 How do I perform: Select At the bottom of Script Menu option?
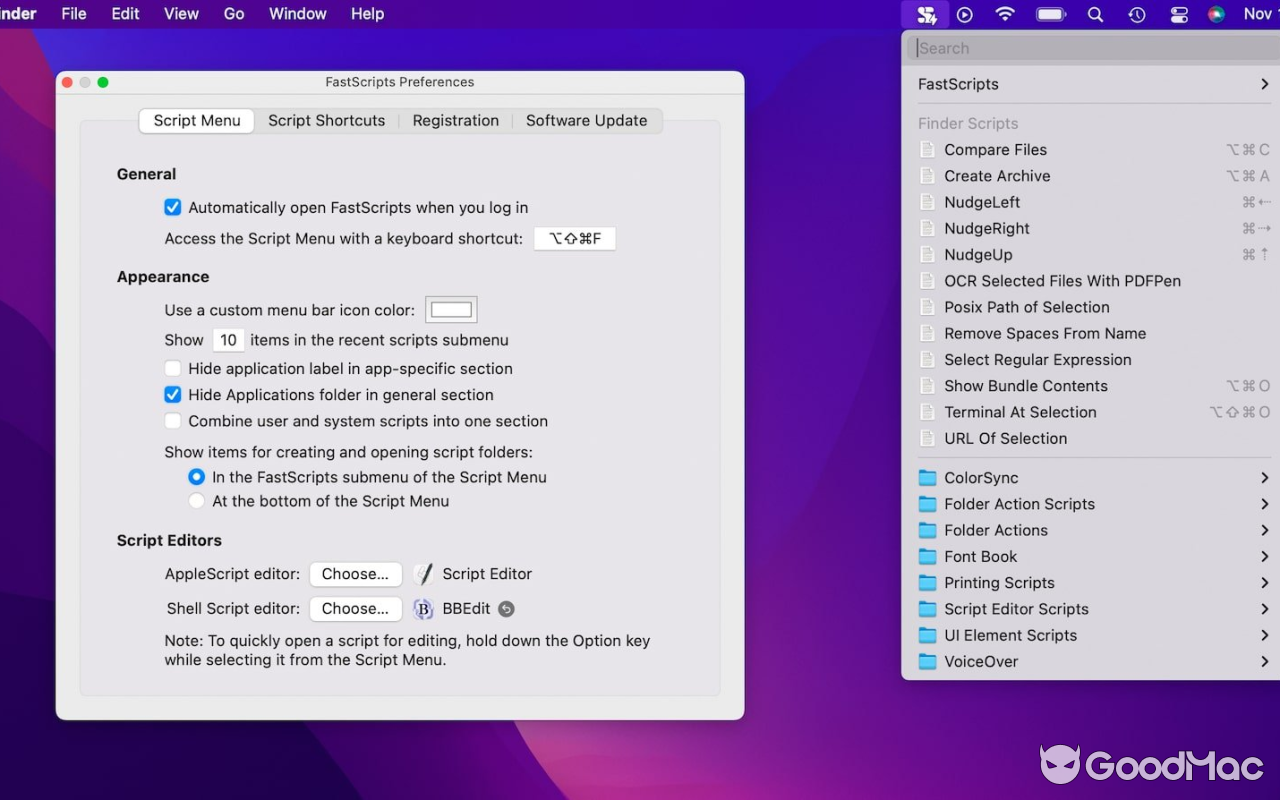click(x=197, y=501)
